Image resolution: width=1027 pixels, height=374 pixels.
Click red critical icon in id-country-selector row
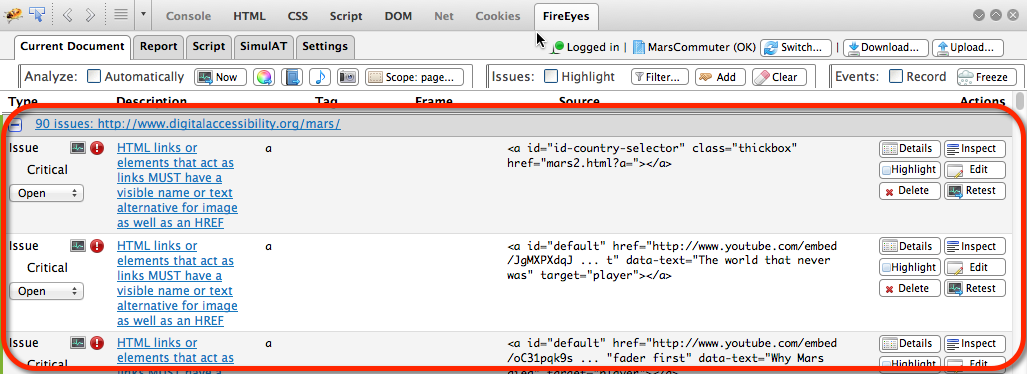(97, 149)
